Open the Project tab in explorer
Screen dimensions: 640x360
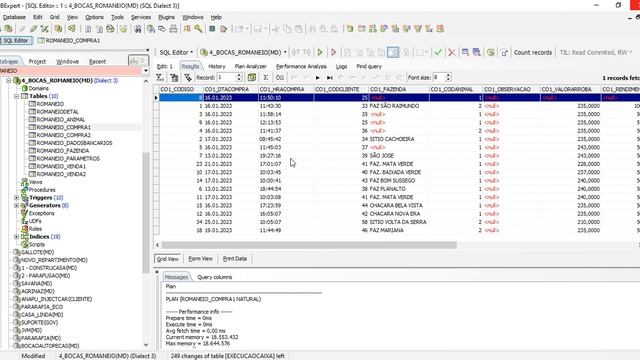pyautogui.click(x=37, y=62)
